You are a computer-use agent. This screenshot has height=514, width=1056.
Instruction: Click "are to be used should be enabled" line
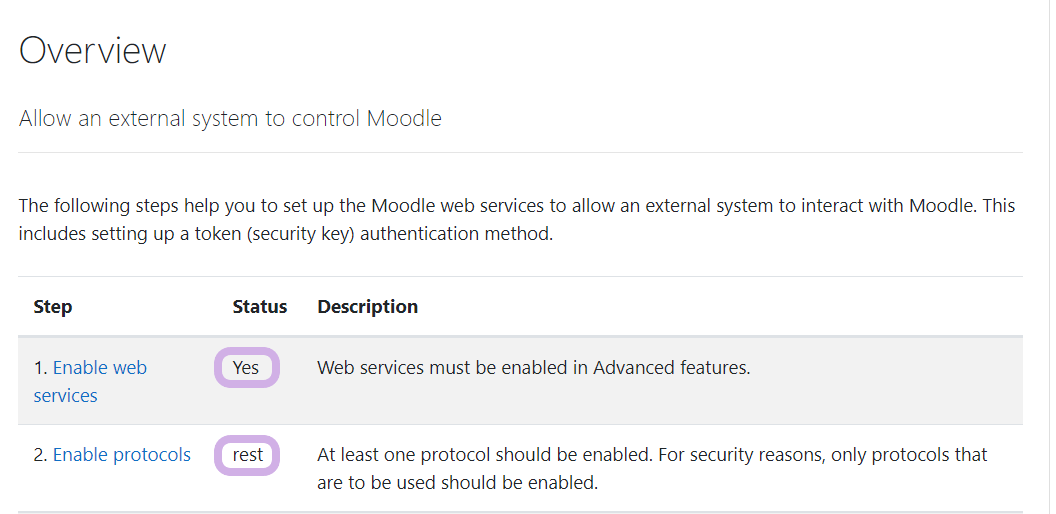(457, 483)
